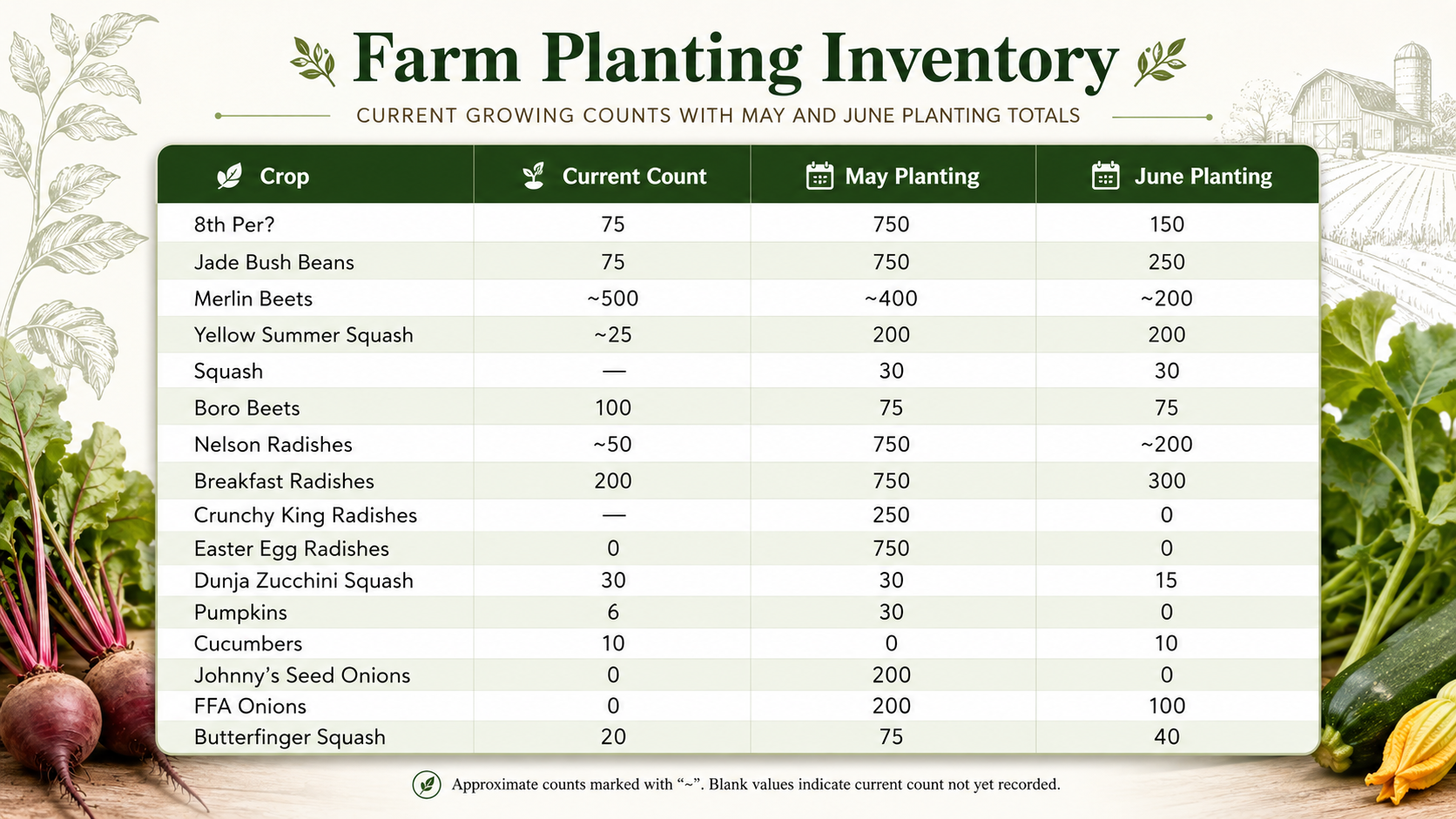Click the Breakfast Radishes June value 300
Image resolution: width=1456 pixels, height=819 pixels.
click(1167, 480)
